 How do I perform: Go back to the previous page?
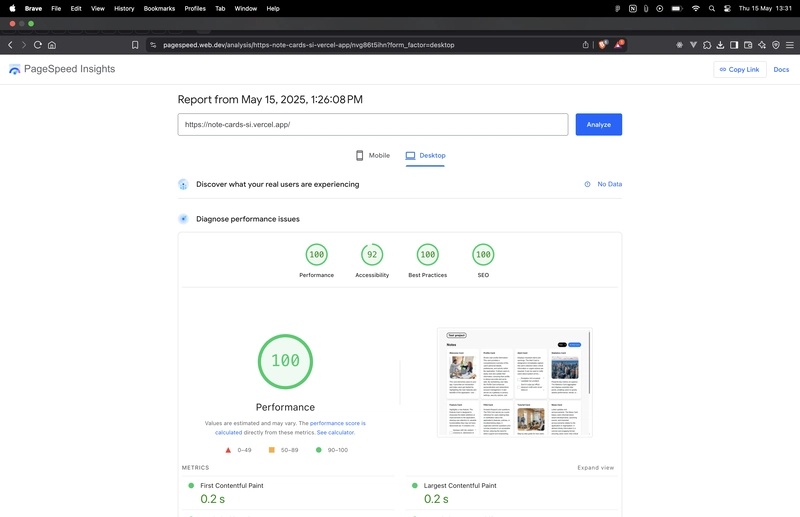click(x=10, y=45)
